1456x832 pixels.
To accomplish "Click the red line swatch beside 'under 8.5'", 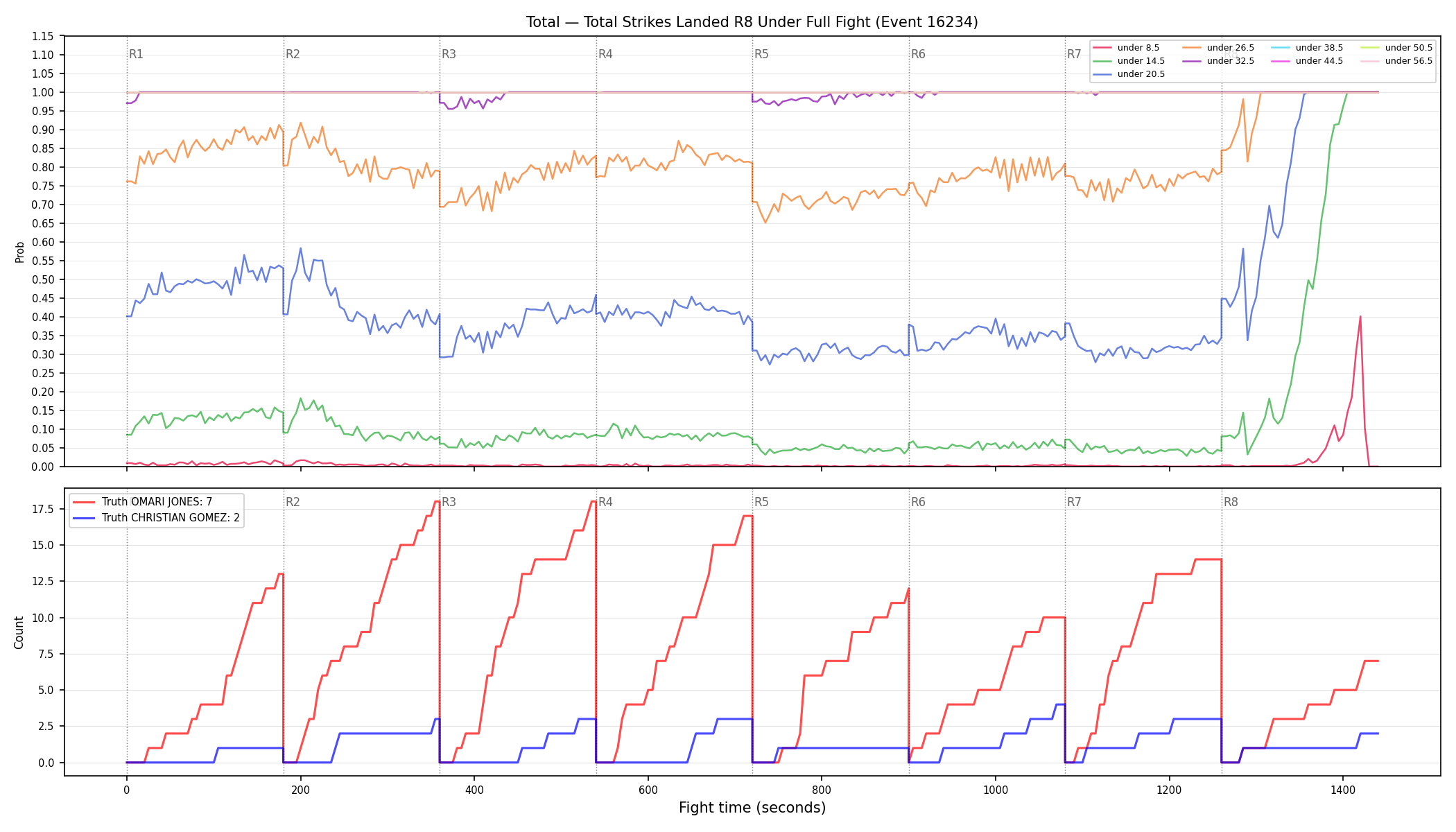I will pos(1102,48).
